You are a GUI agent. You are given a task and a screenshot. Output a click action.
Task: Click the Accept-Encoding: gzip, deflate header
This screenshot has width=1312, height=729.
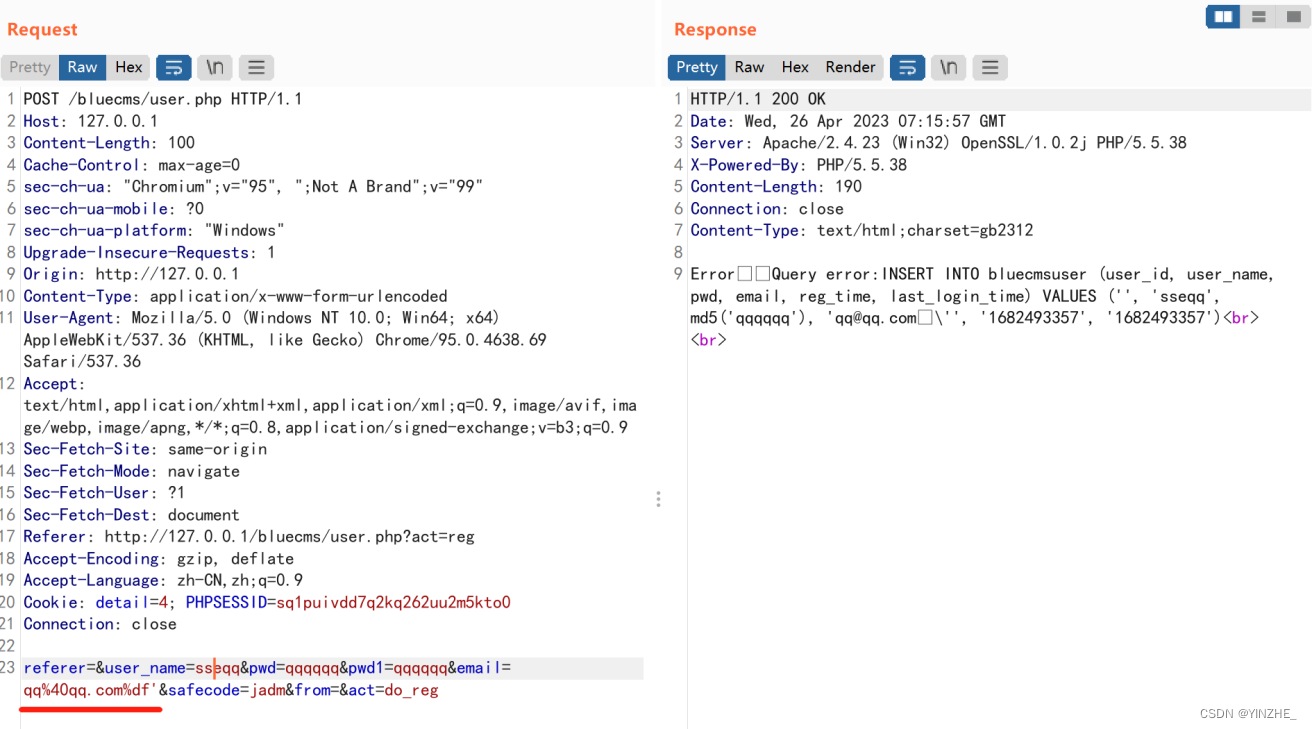tap(158, 559)
